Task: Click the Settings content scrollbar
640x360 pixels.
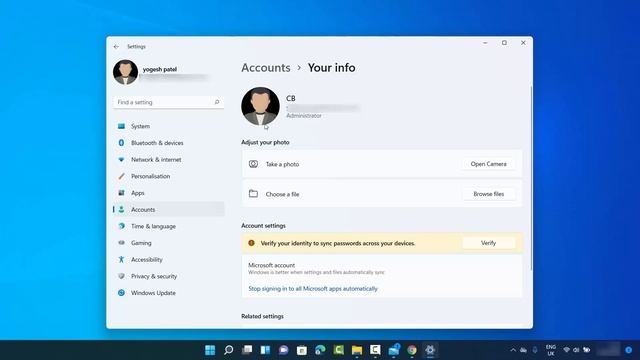Action: pos(531,178)
